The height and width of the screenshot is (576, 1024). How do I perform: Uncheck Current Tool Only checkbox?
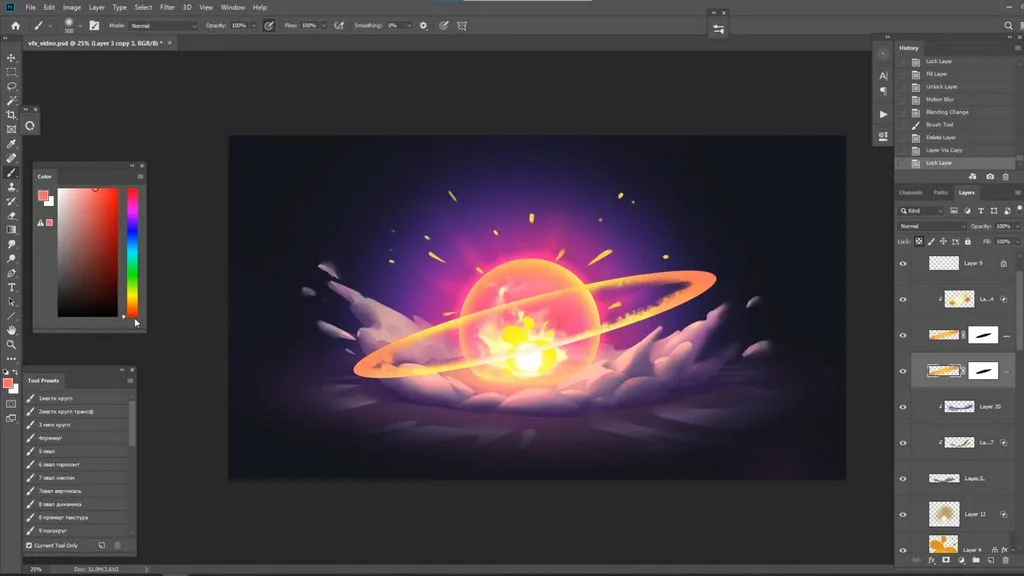tap(29, 545)
